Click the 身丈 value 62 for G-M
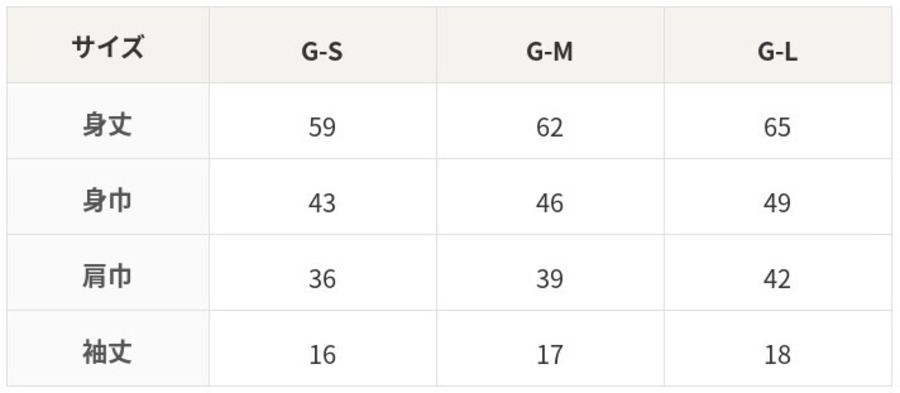Image resolution: width=900 pixels, height=393 pixels. click(550, 121)
